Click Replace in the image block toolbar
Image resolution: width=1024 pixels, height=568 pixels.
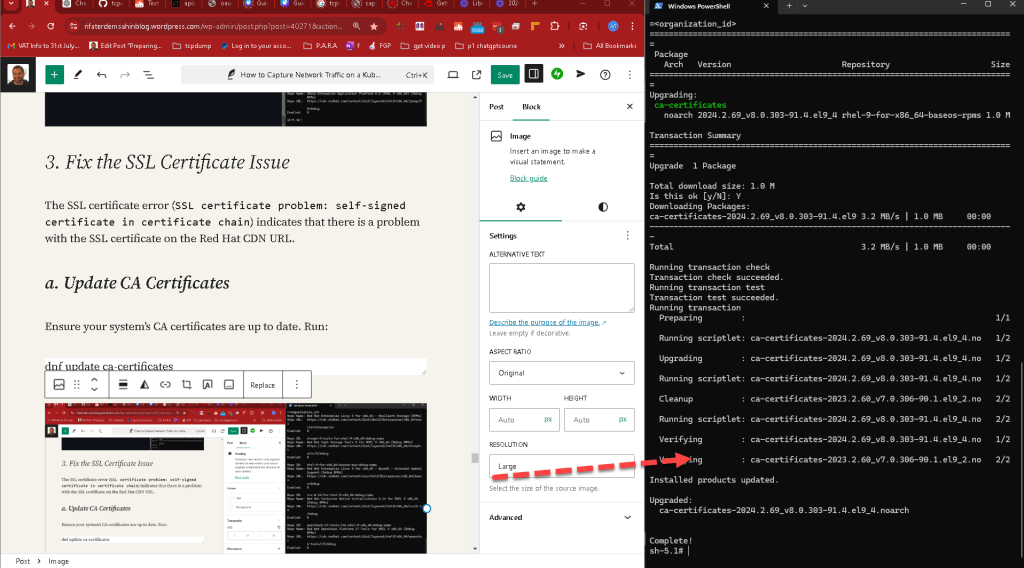263,385
